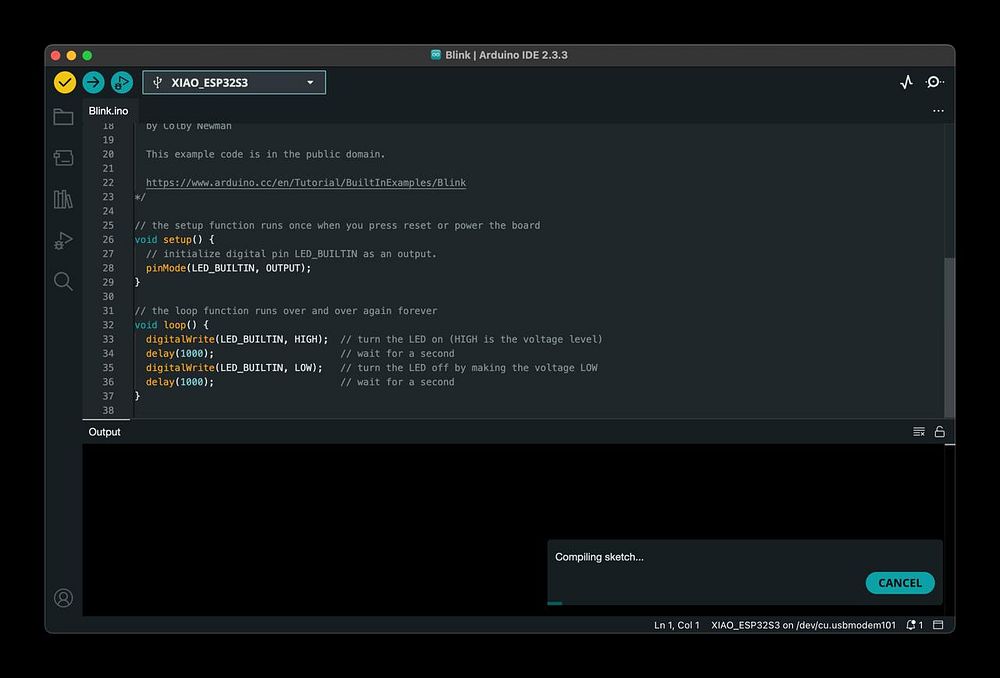Viewport: 1000px width, 678px height.
Task: Cancel the sketch compilation
Action: pyautogui.click(x=899, y=583)
